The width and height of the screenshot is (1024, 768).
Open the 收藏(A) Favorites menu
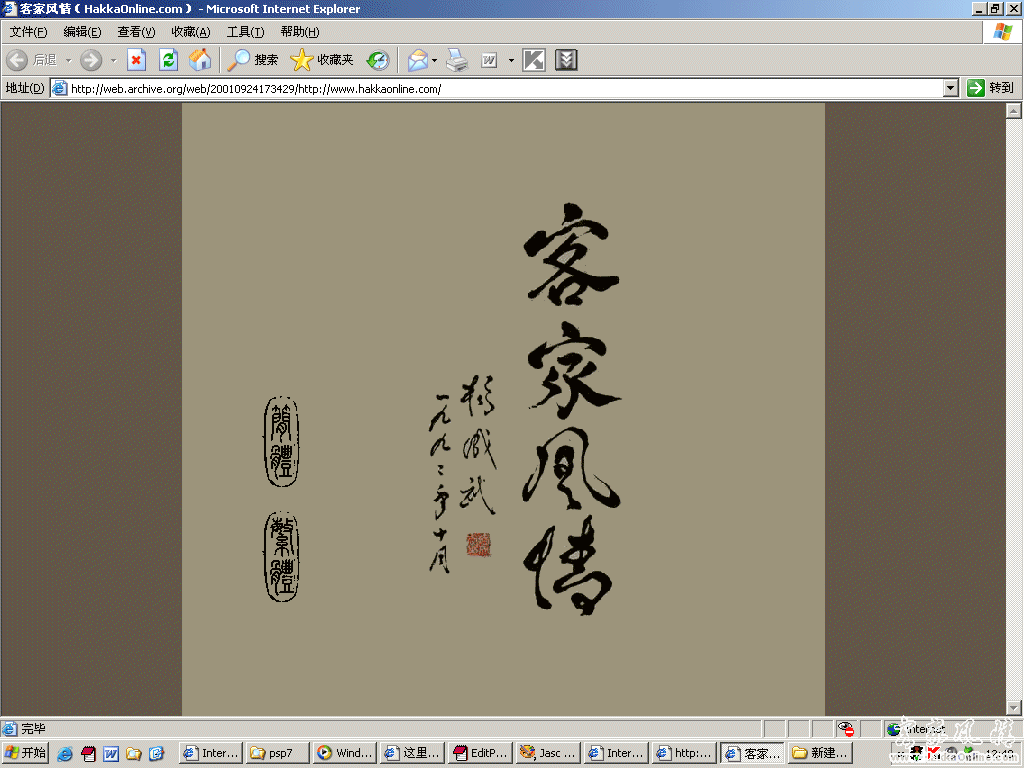(191, 32)
